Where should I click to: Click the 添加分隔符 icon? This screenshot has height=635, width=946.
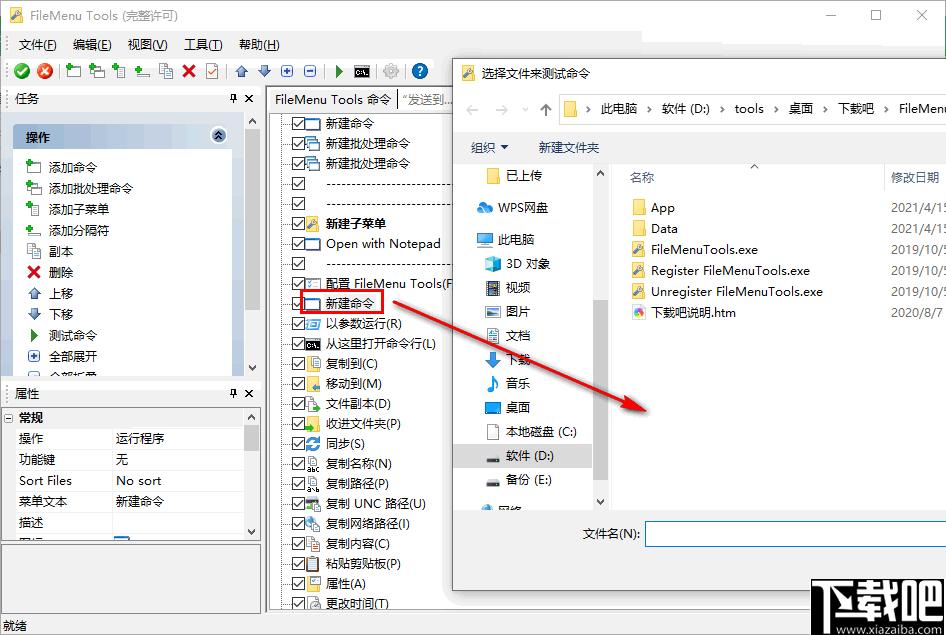point(33,230)
